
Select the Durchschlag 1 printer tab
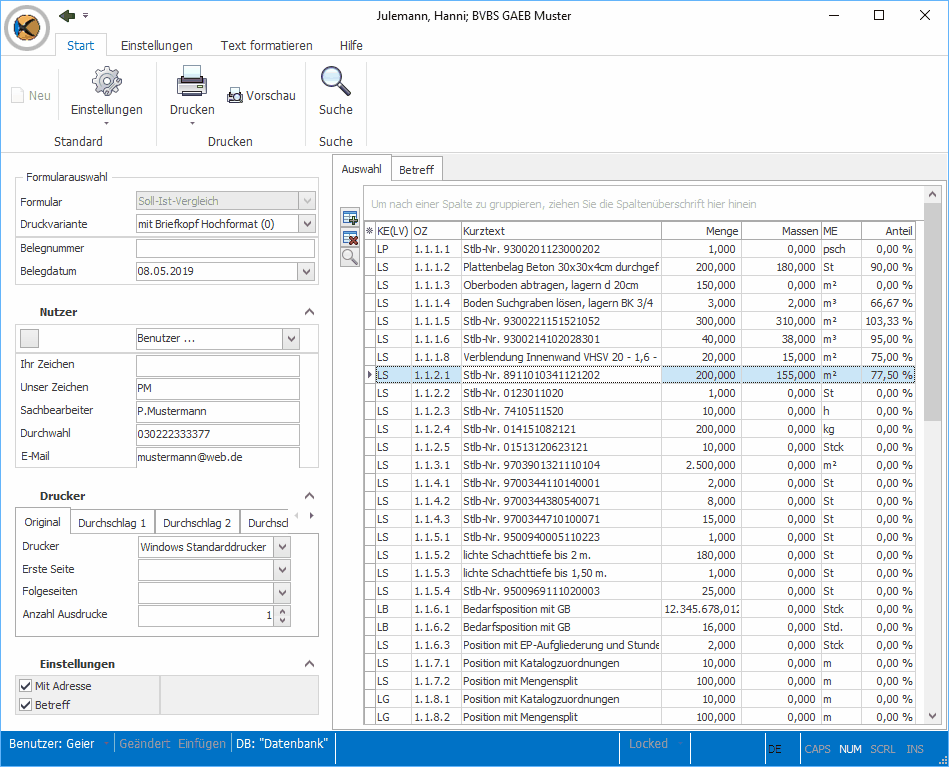point(112,523)
